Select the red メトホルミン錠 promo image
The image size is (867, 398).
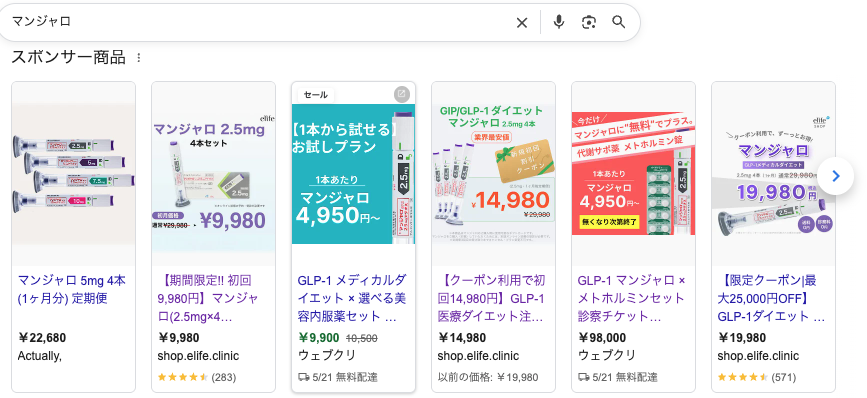(x=633, y=173)
